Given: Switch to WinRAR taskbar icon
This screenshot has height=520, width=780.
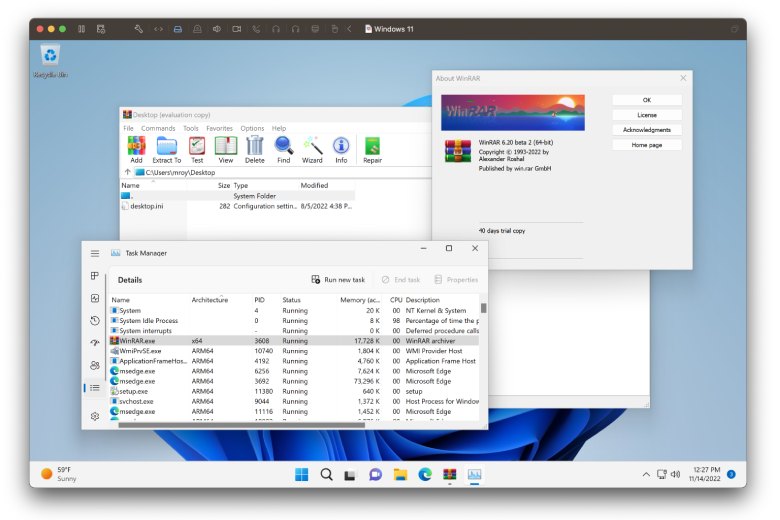Looking at the screenshot, I should click(450, 475).
